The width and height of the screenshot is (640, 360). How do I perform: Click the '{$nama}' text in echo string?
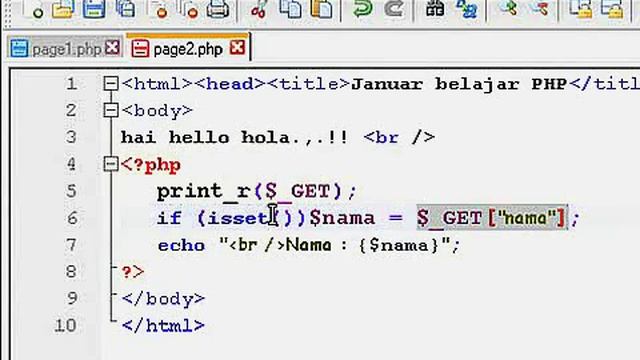pos(399,245)
